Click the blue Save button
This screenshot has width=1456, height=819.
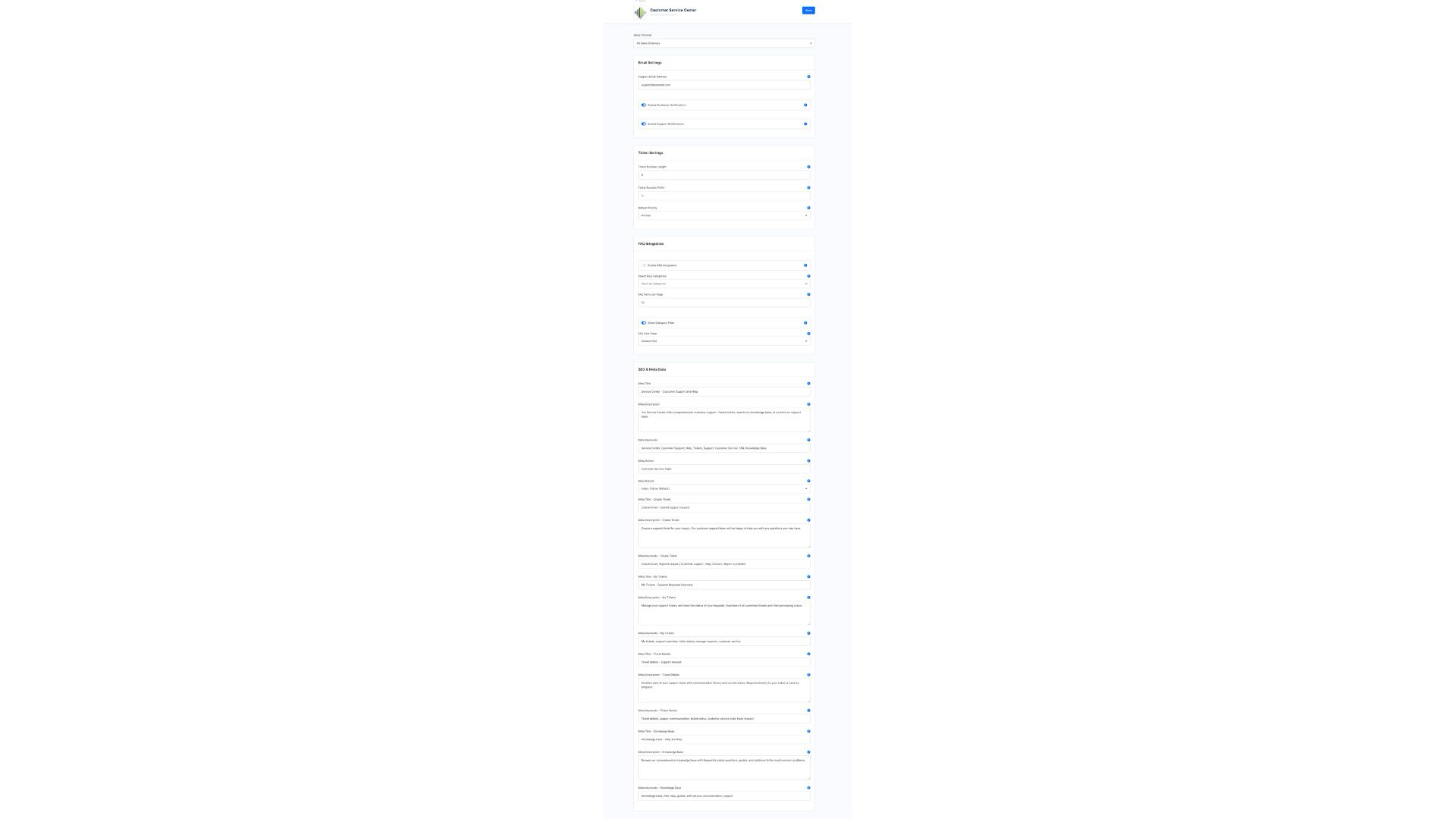tap(808, 11)
